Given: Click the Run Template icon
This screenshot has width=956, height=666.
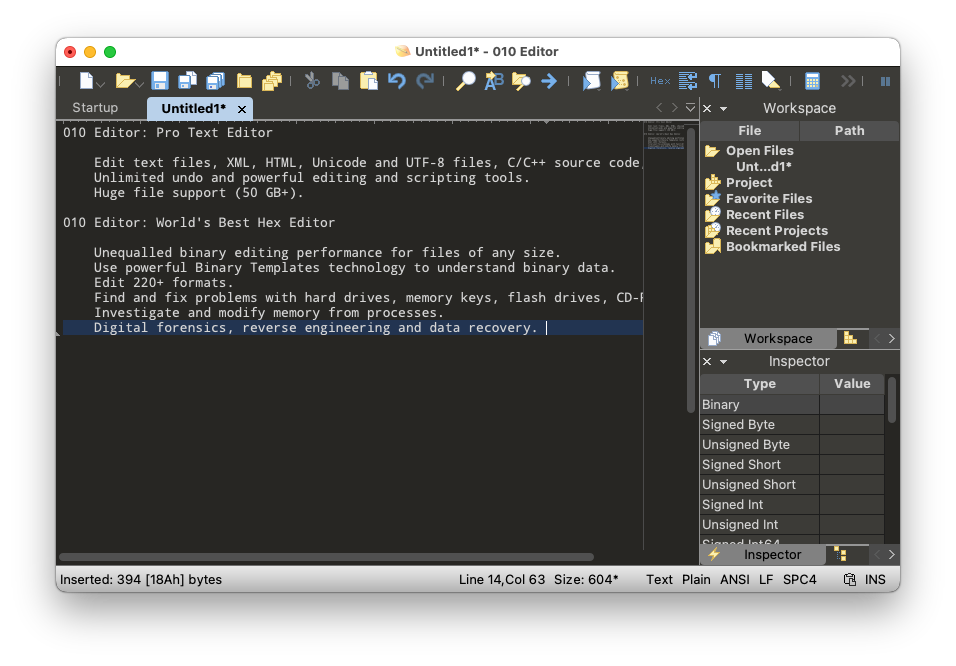Looking at the screenshot, I should [x=619, y=81].
